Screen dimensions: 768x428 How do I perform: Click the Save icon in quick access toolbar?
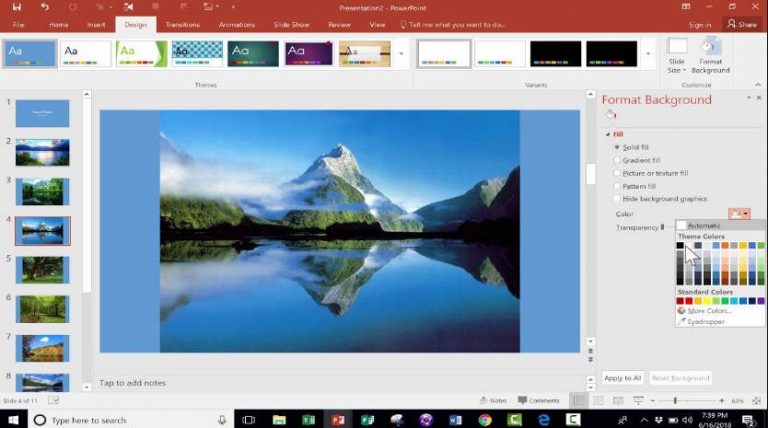pos(17,7)
